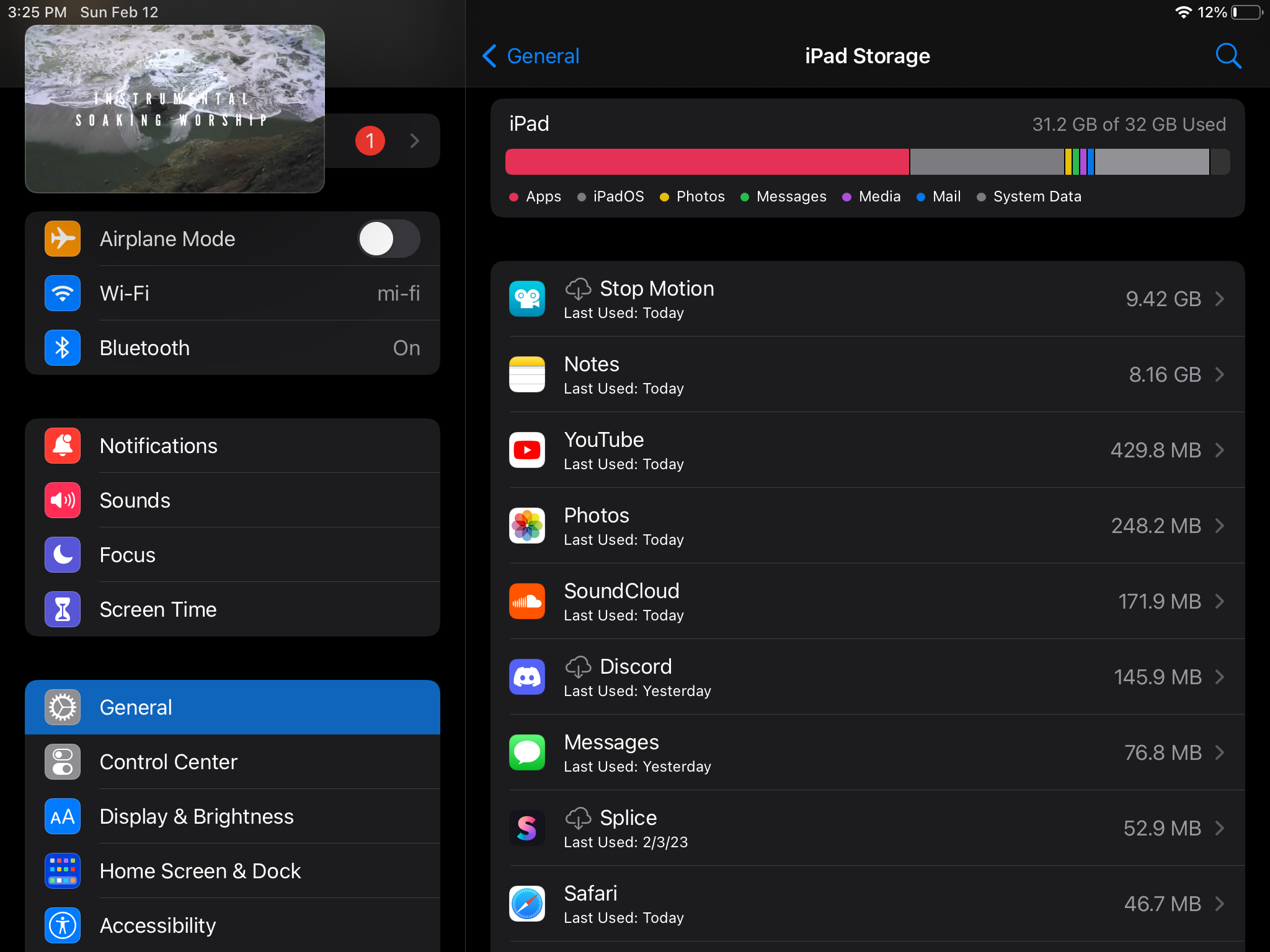Expand SoundCloud storage details chevron
Screen dimensions: 1270x952
(x=1220, y=601)
